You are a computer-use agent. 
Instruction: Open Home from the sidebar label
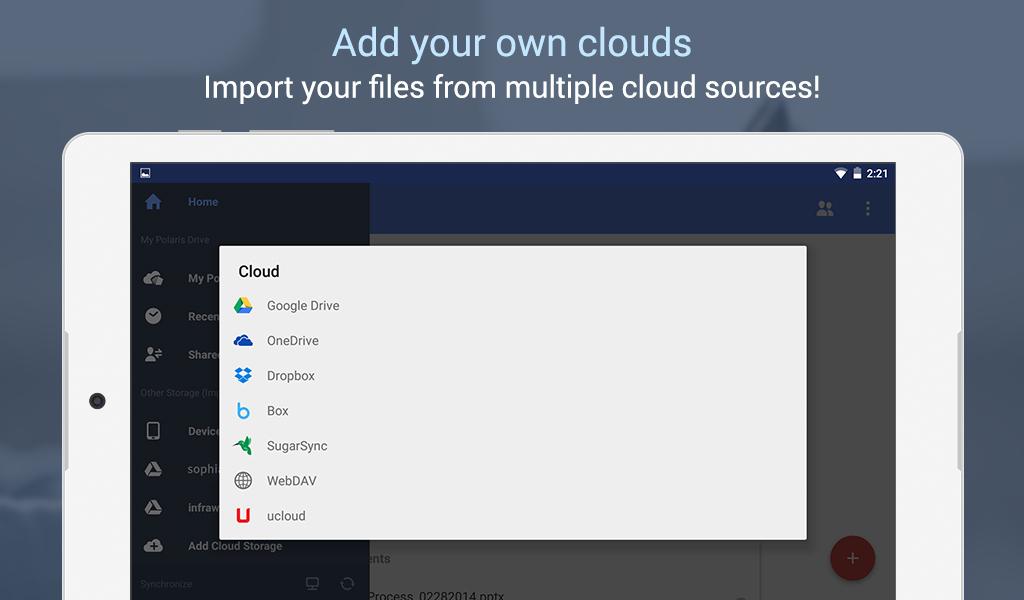click(203, 202)
